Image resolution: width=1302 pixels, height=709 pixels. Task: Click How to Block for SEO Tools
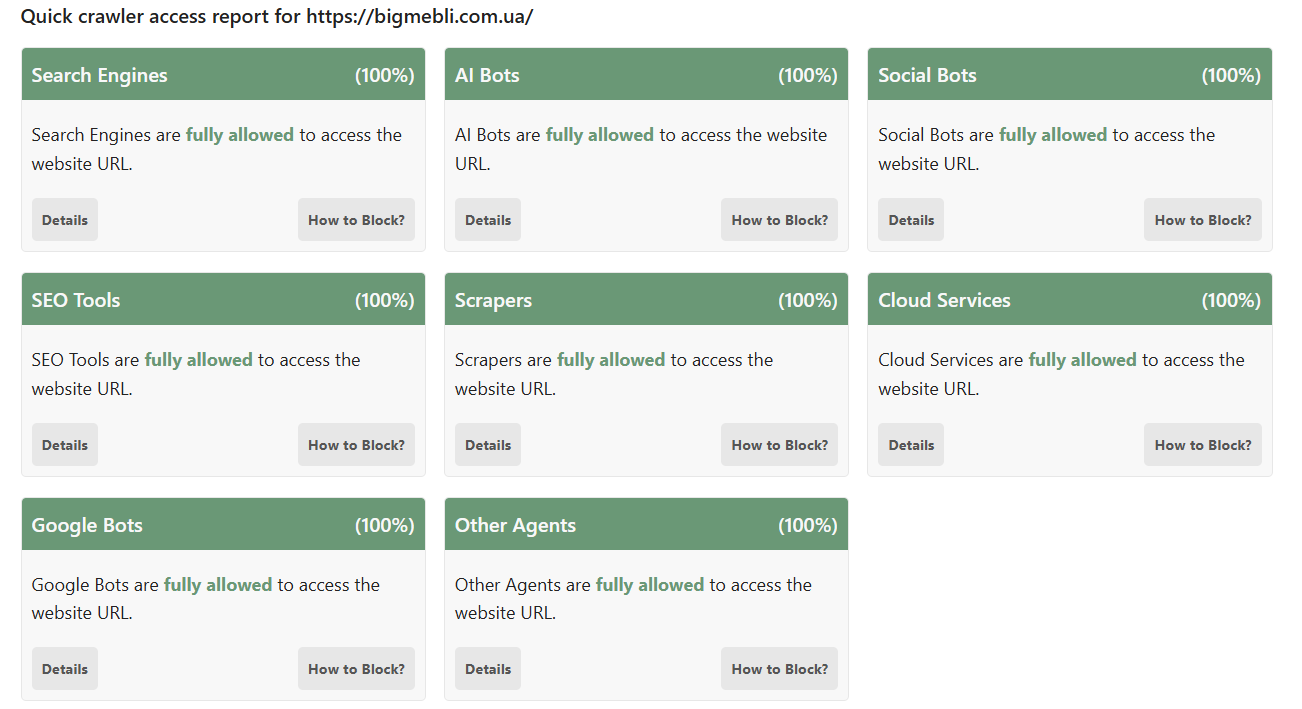[x=356, y=445]
